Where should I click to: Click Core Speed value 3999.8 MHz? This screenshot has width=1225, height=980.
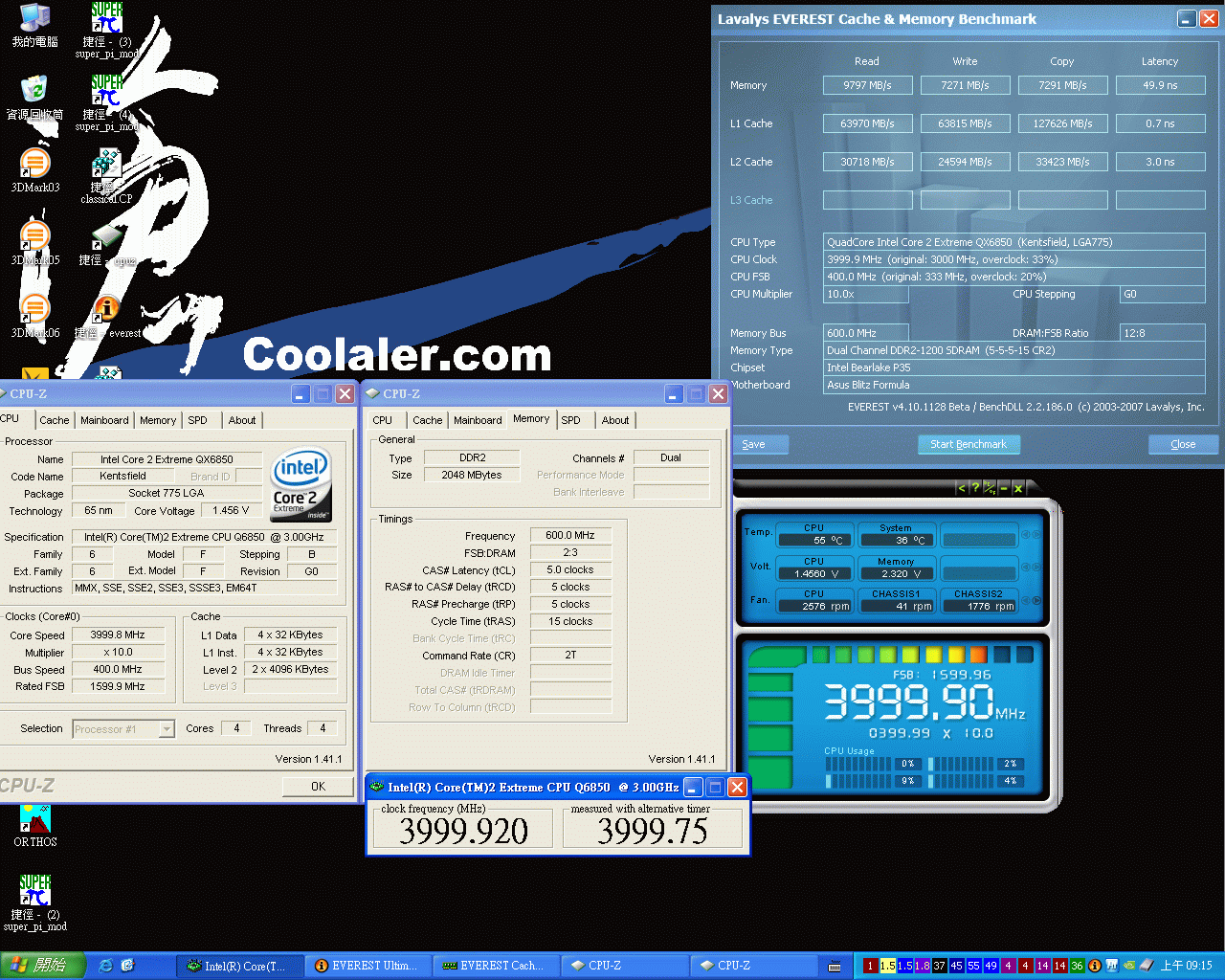click(x=118, y=635)
